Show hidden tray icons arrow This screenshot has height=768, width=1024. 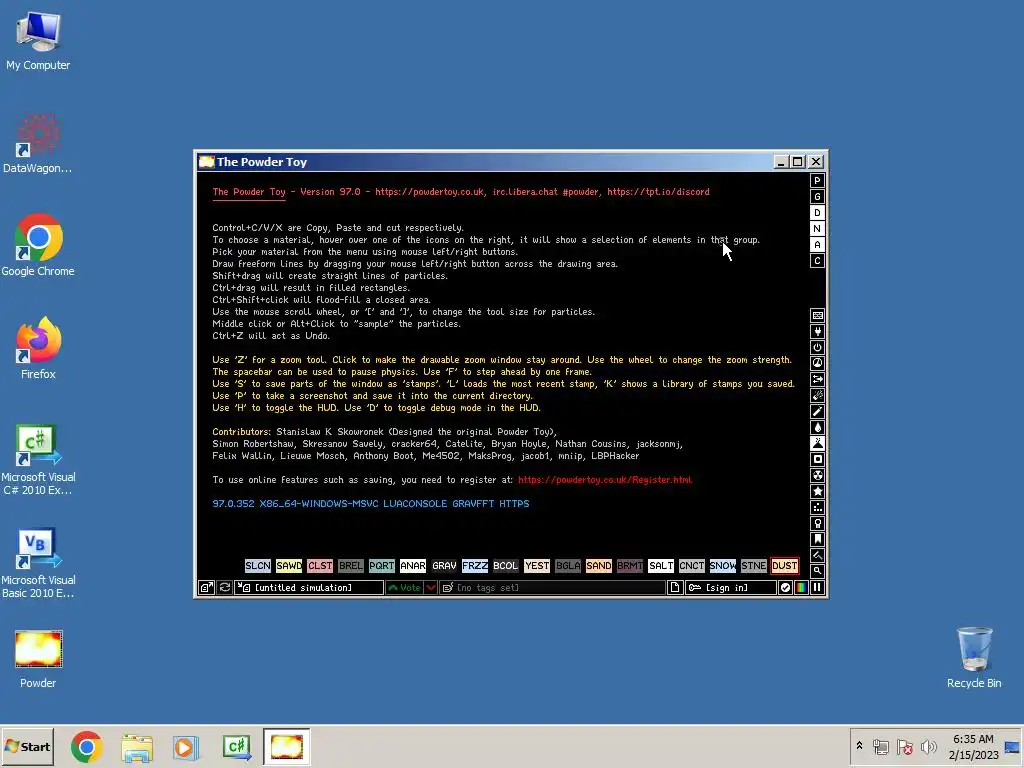tap(859, 746)
